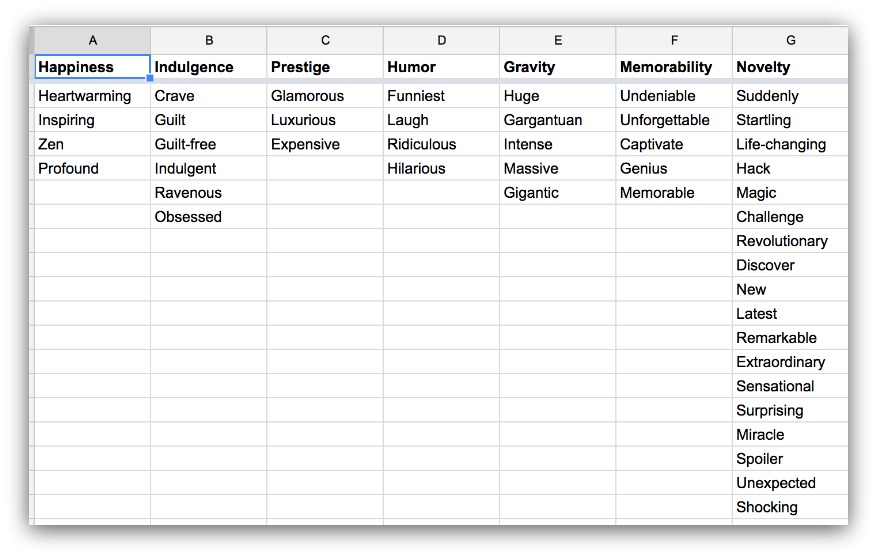Click the Shocking cell

click(x=790, y=507)
